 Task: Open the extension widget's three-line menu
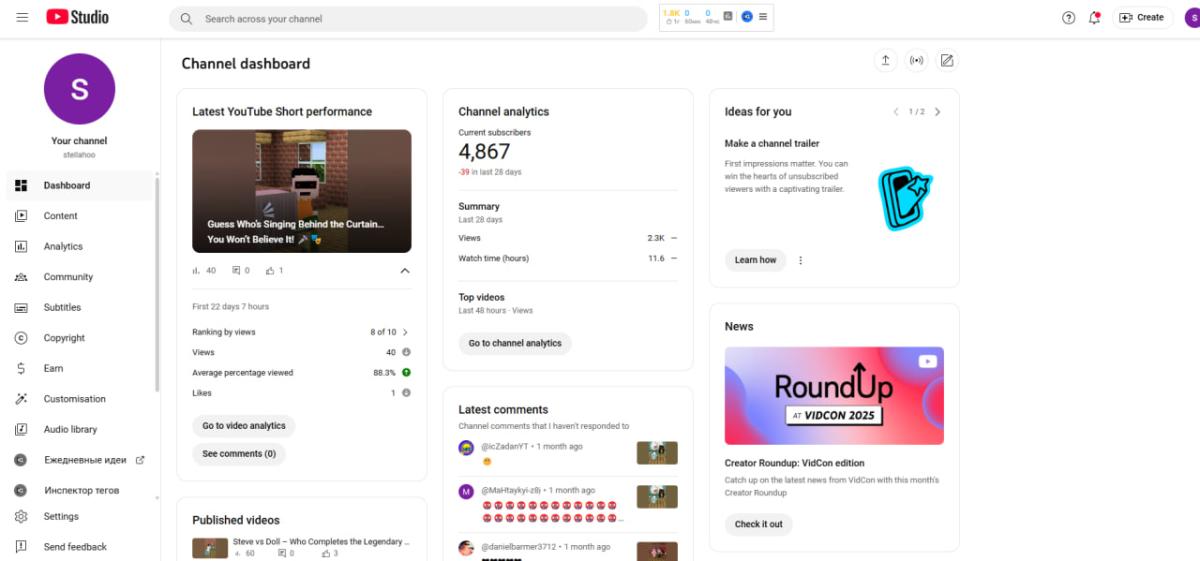tap(763, 17)
